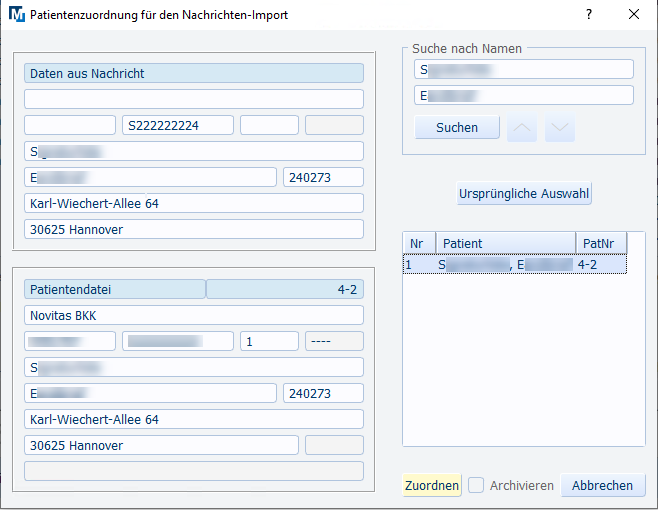Click Karl-Wiechert-Allee 64 in Daten aus Nachricht

point(194,203)
